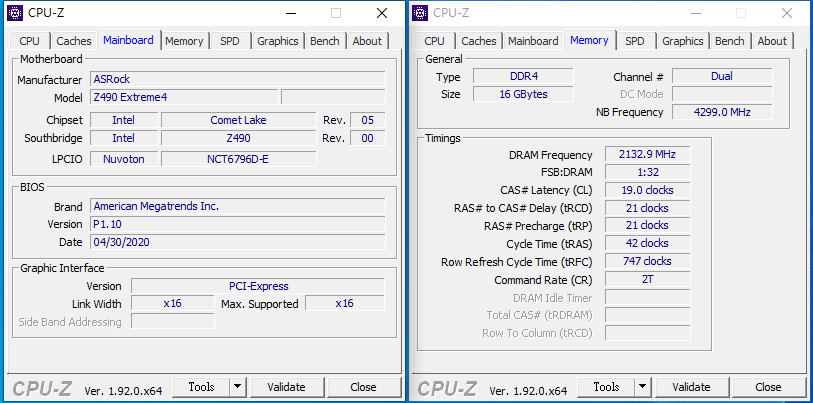813x403 pixels.
Task: Click tRFC 747 clocks value
Action: (x=648, y=261)
